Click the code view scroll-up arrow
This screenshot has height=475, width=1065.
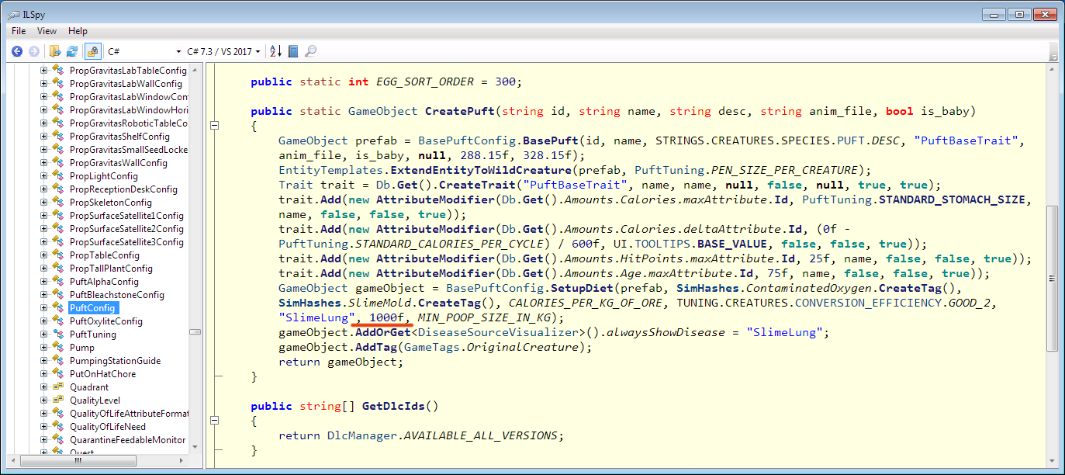pos(1051,69)
